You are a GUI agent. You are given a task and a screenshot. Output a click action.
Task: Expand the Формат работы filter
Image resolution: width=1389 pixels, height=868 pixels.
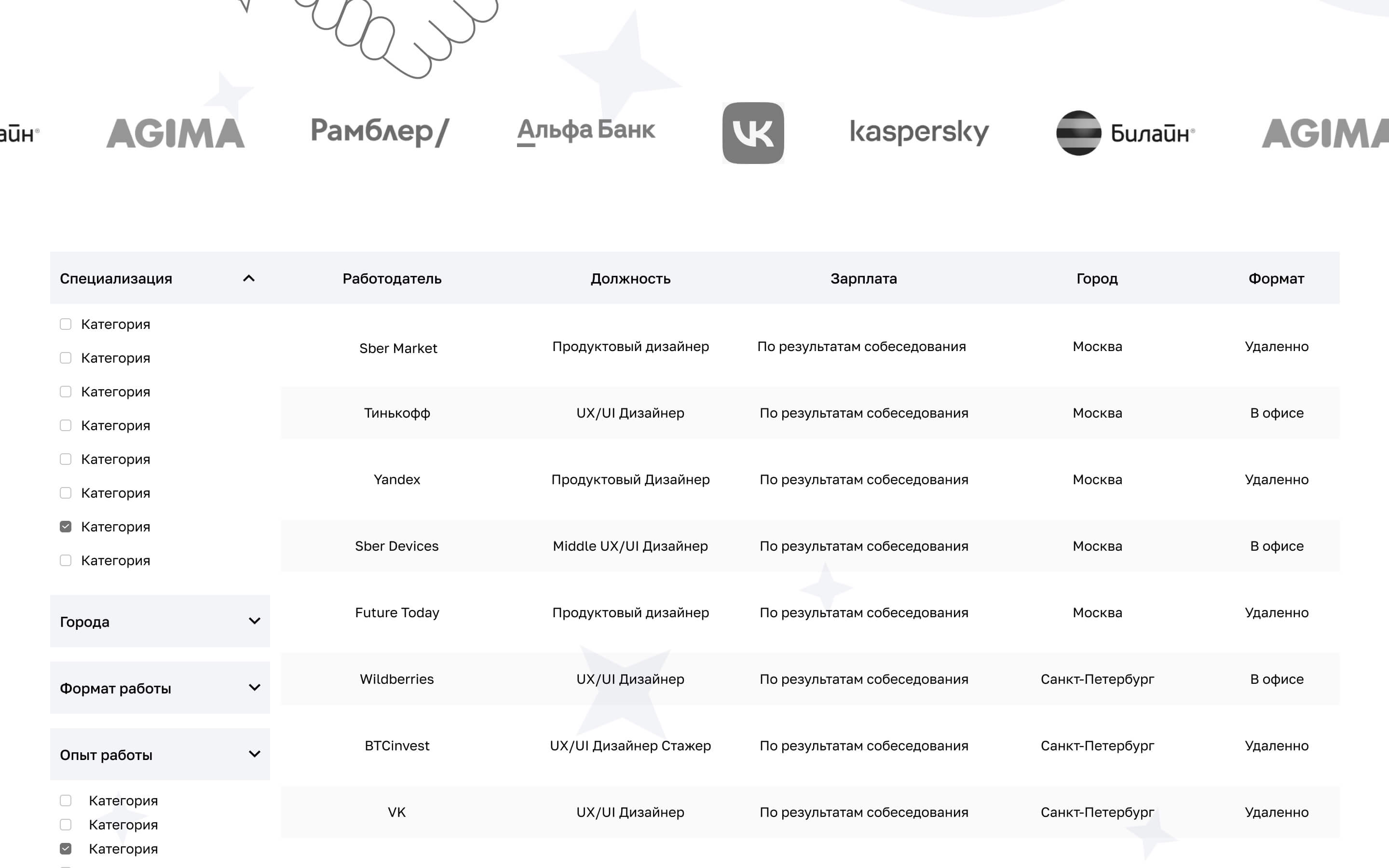[254, 688]
